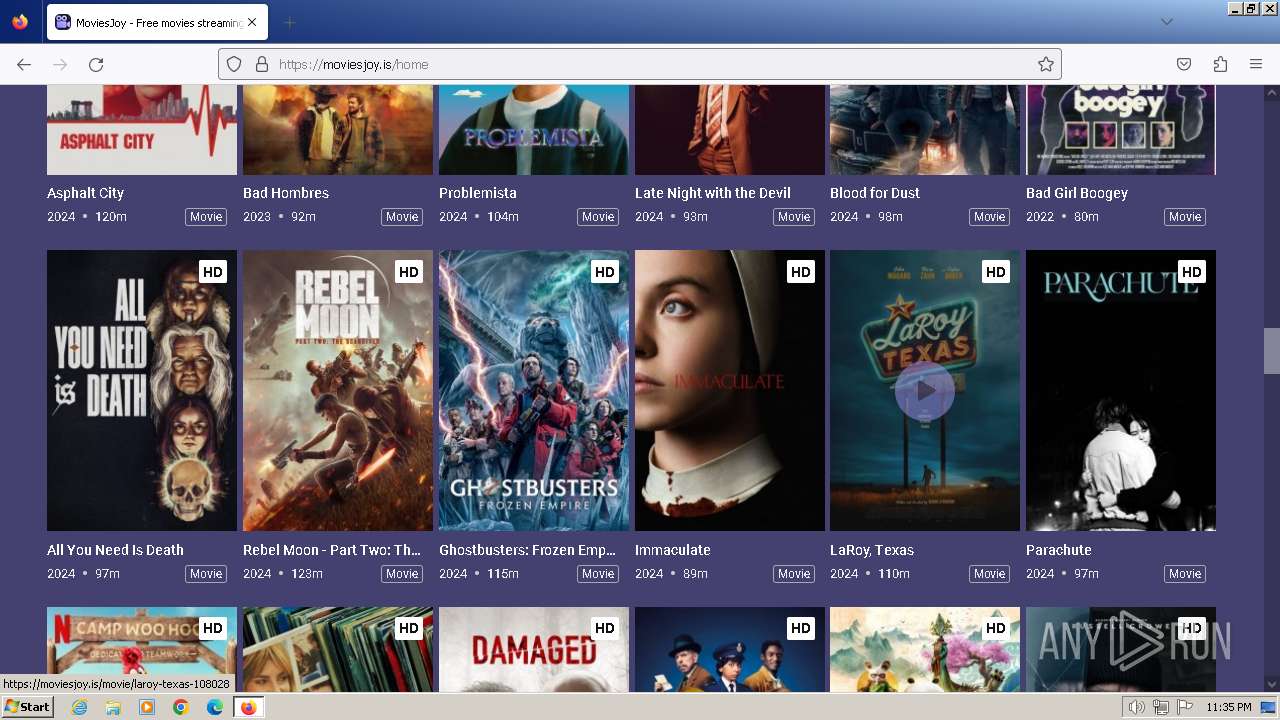The width and height of the screenshot is (1280, 720).
Task: Click the taskbar clock showing 11:35 PM
Action: pos(1229,707)
